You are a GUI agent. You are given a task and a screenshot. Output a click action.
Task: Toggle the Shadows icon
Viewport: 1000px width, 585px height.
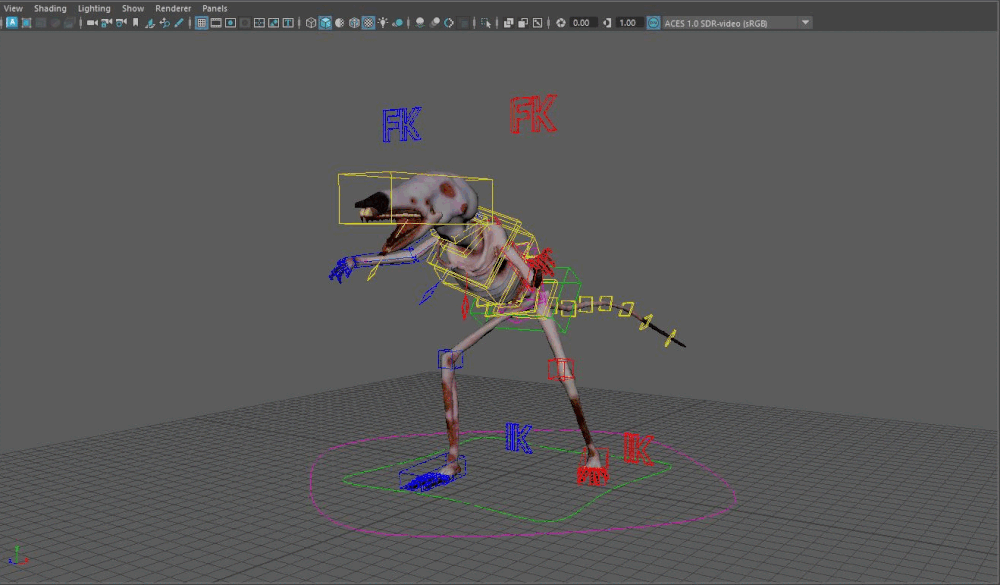tap(397, 23)
